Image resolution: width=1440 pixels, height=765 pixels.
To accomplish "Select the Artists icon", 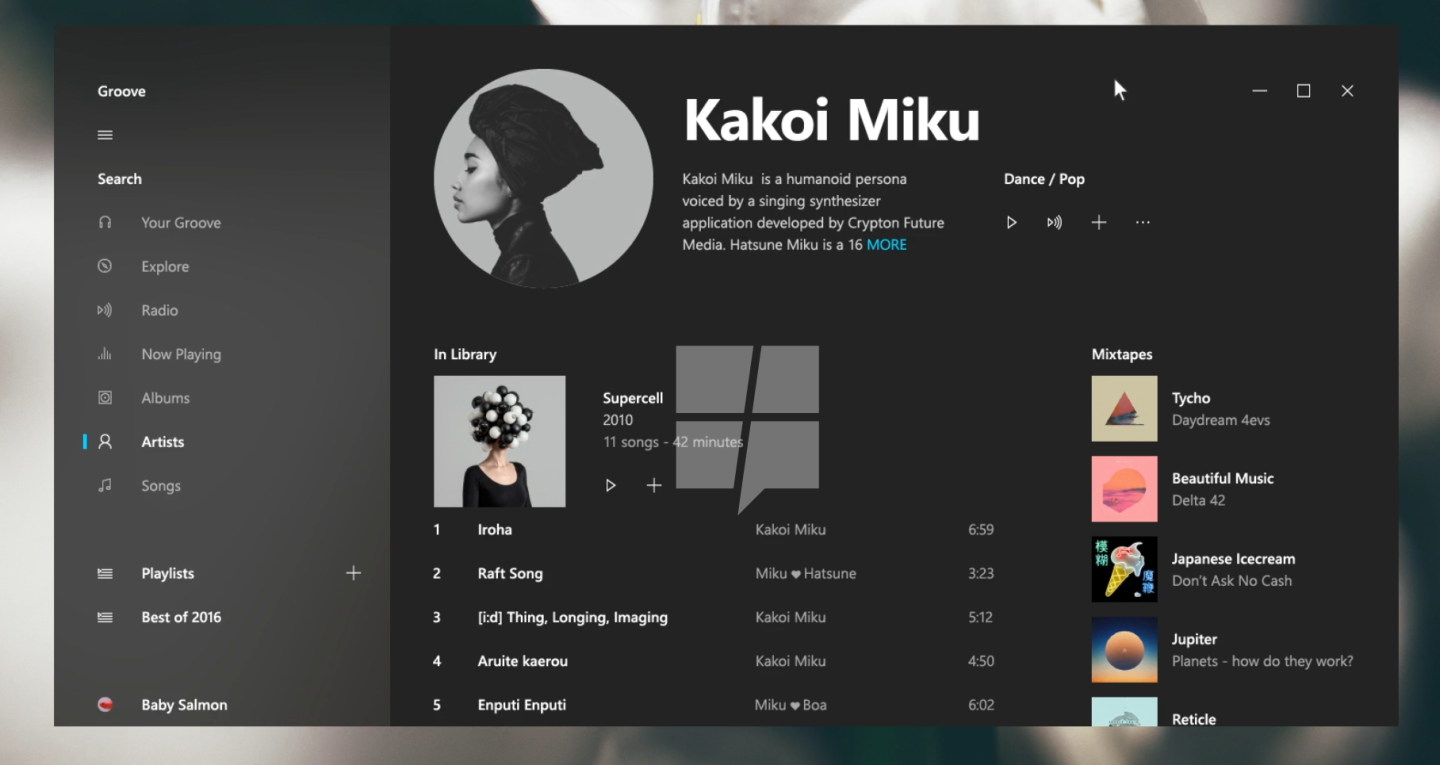I will (105, 441).
